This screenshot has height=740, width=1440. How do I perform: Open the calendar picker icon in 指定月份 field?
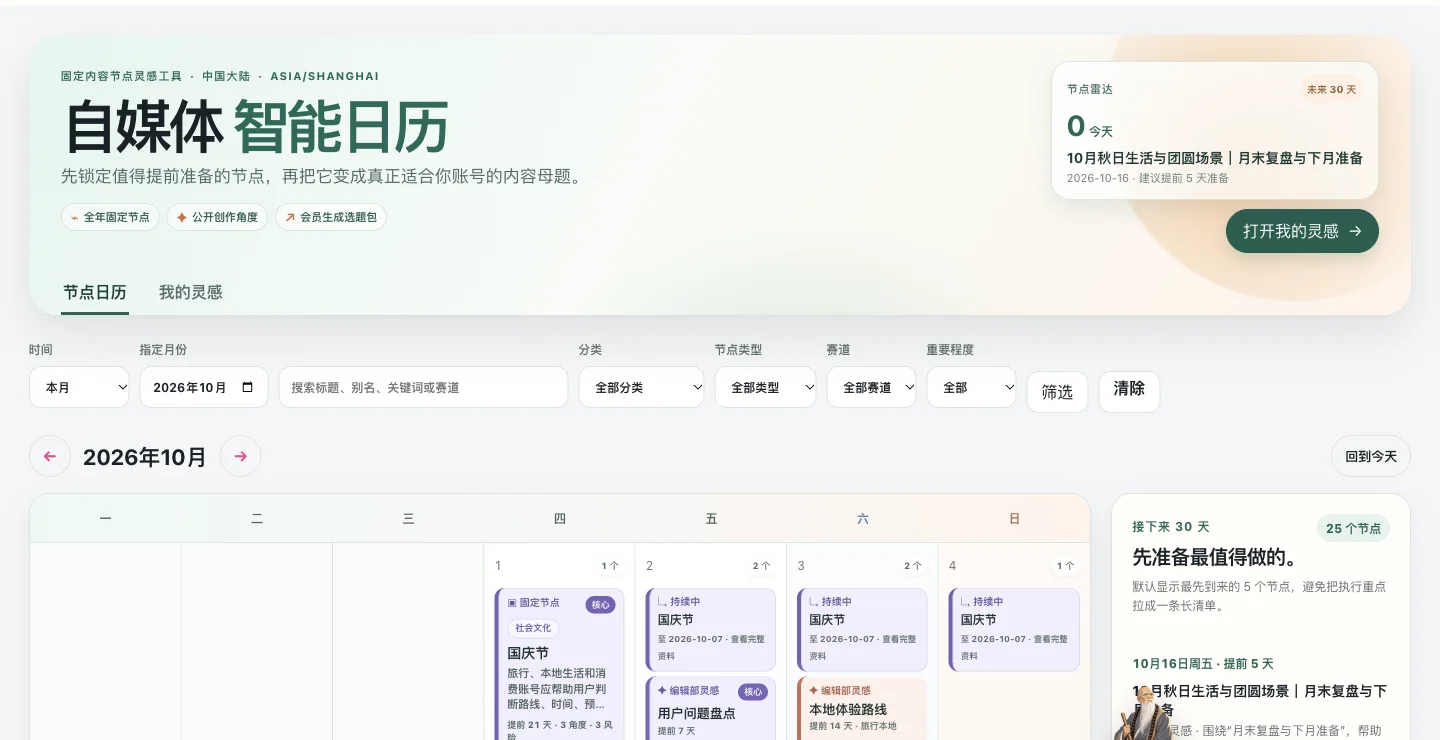pyautogui.click(x=248, y=387)
